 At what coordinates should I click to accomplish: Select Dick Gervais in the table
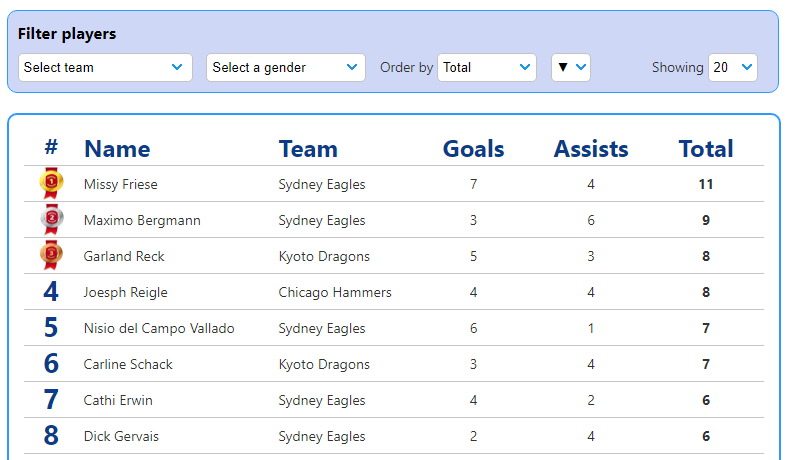[121, 436]
